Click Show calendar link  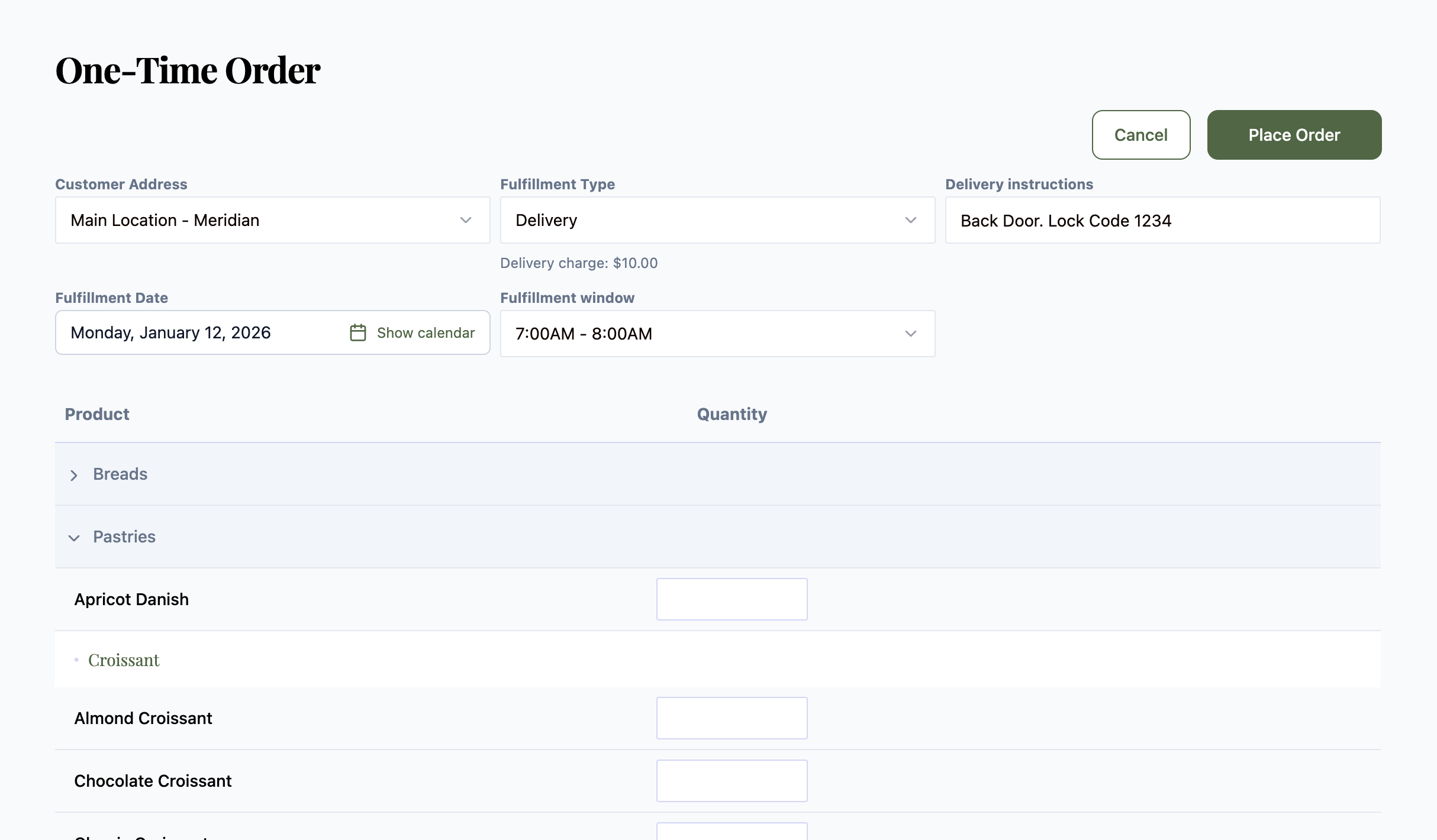pyautogui.click(x=426, y=332)
